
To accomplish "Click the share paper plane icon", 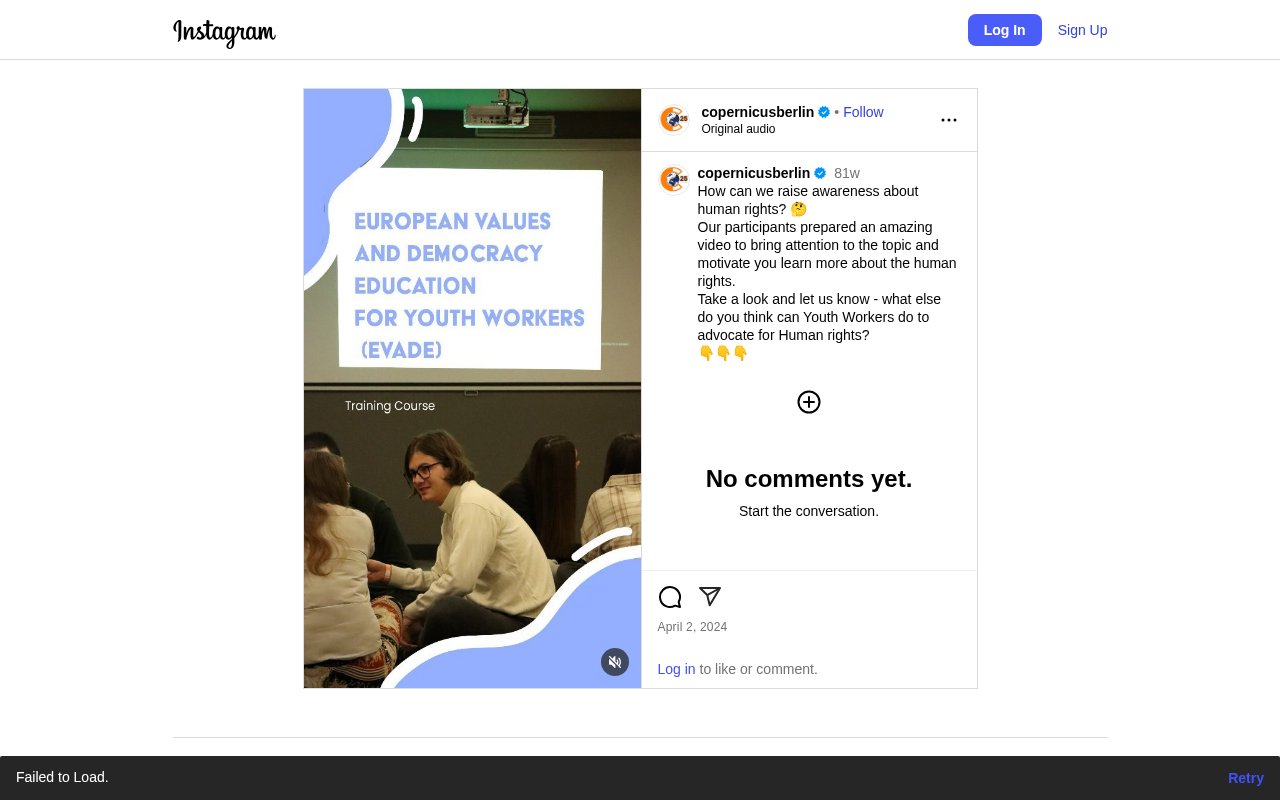I will point(710,597).
